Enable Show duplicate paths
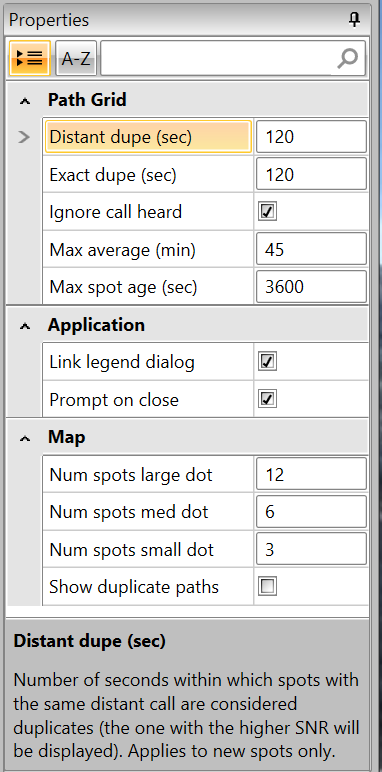This screenshot has width=382, height=772. coord(267,587)
